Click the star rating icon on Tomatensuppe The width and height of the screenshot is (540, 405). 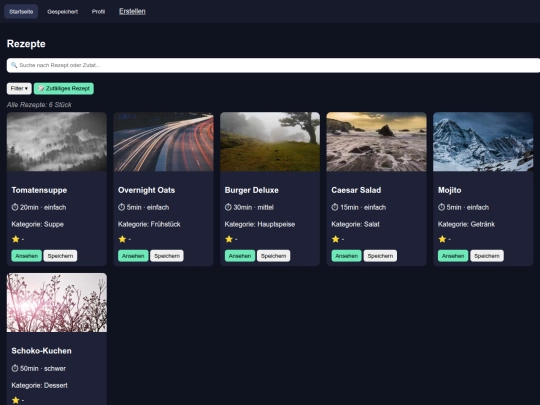[x=15, y=239]
